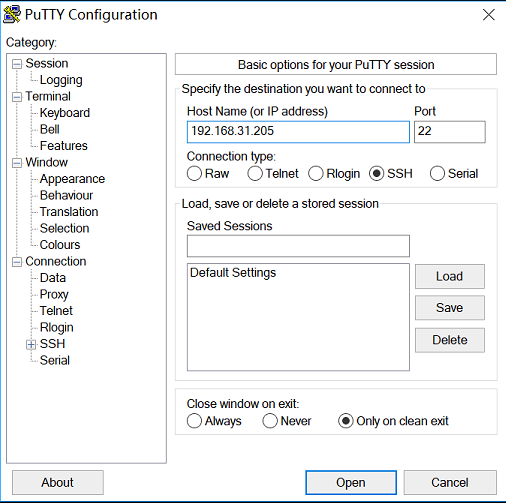The height and width of the screenshot is (503, 506).
Task: Collapse the Window category node
Action: 17,163
